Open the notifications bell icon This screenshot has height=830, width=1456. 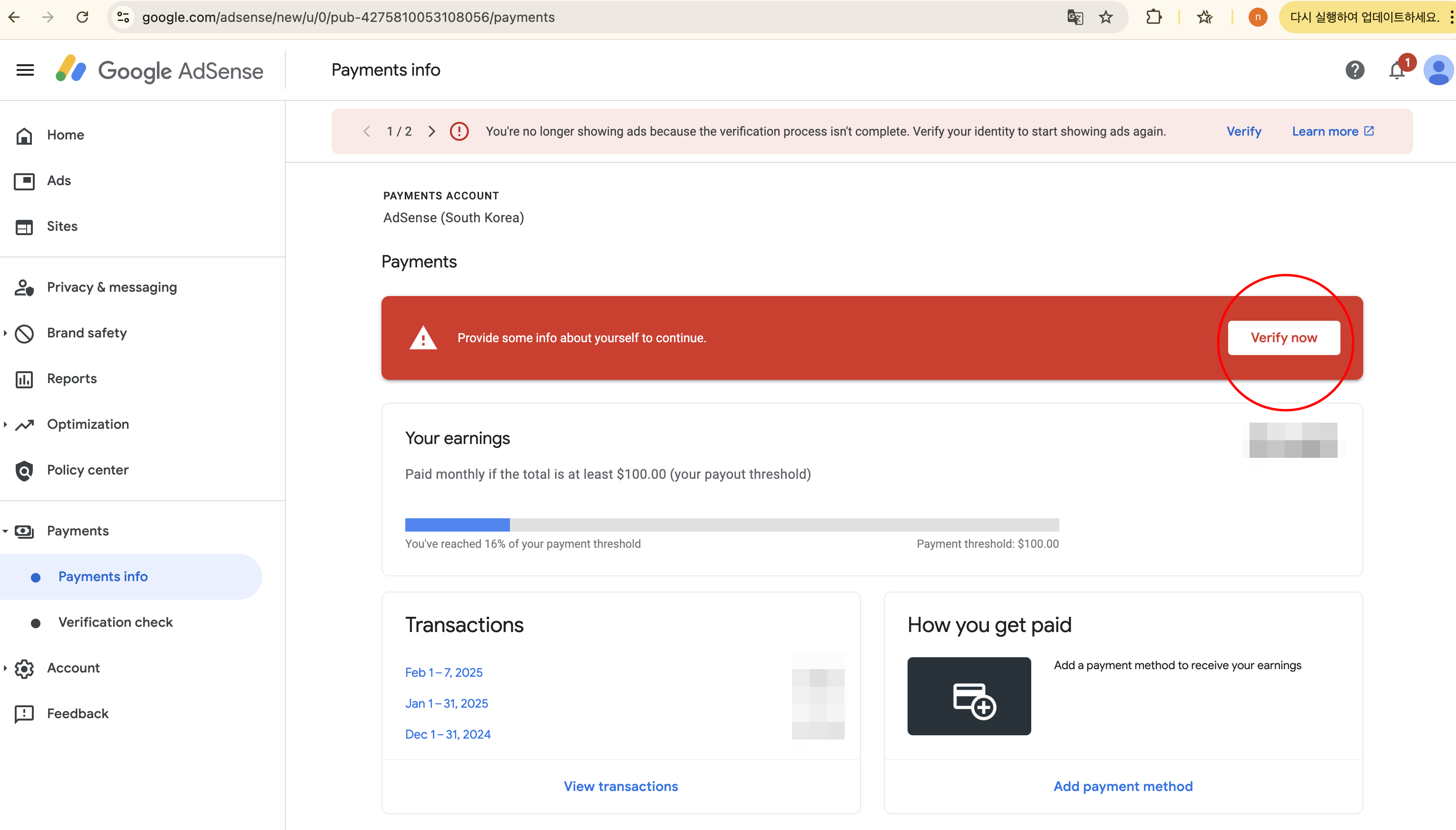[x=1397, y=71]
